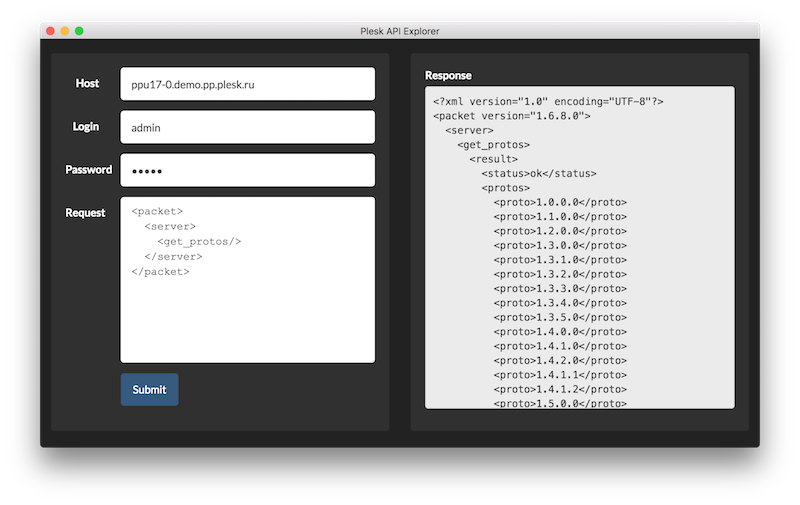Image resolution: width=800 pixels, height=505 pixels.
Task: Click the <protos> opening tag in Response
Action: click(506, 188)
